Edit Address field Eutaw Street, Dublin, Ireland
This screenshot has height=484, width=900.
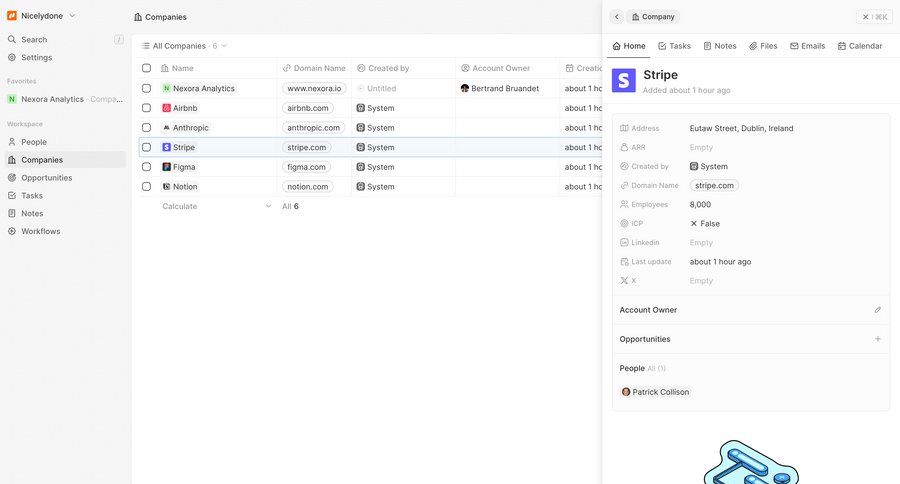[x=741, y=128]
